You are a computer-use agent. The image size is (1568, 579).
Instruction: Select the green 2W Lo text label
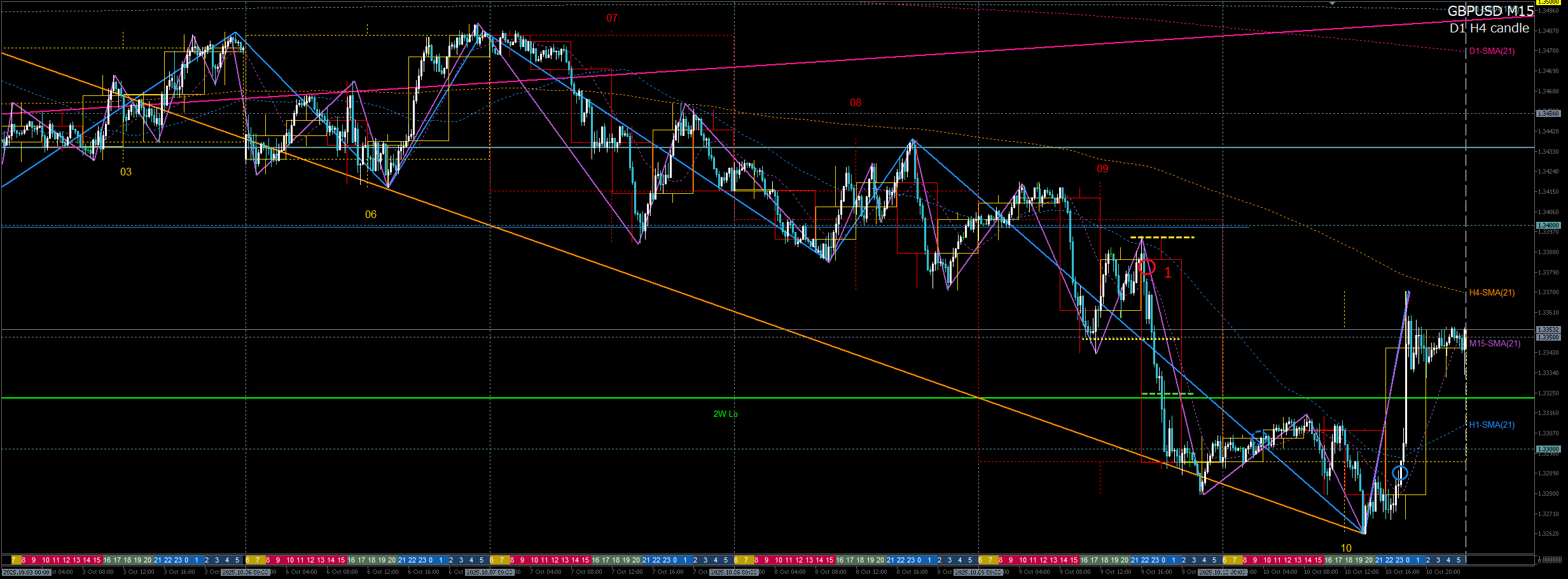point(725,414)
